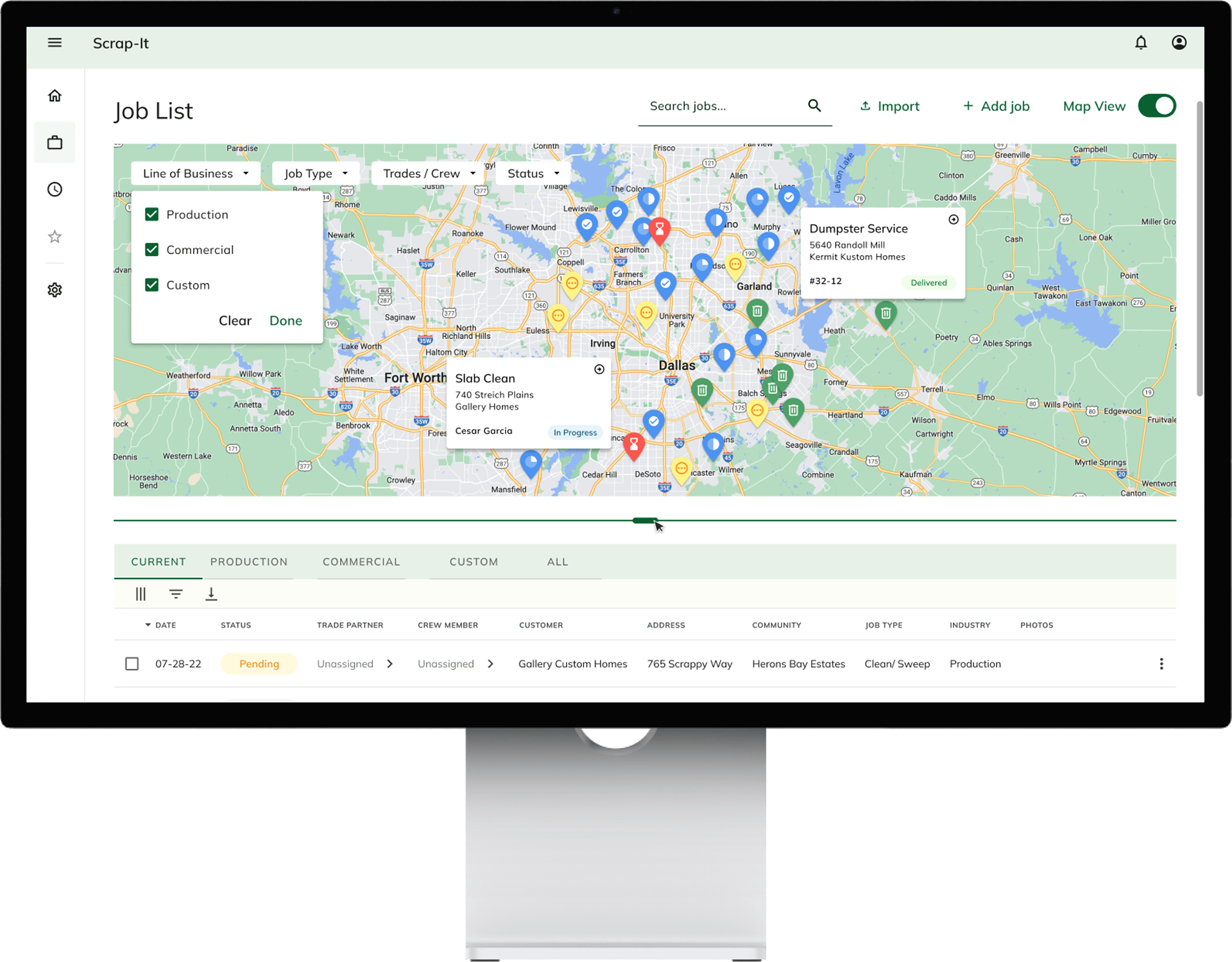
Task: Switch to the COMMERCIAL tab
Action: point(361,562)
